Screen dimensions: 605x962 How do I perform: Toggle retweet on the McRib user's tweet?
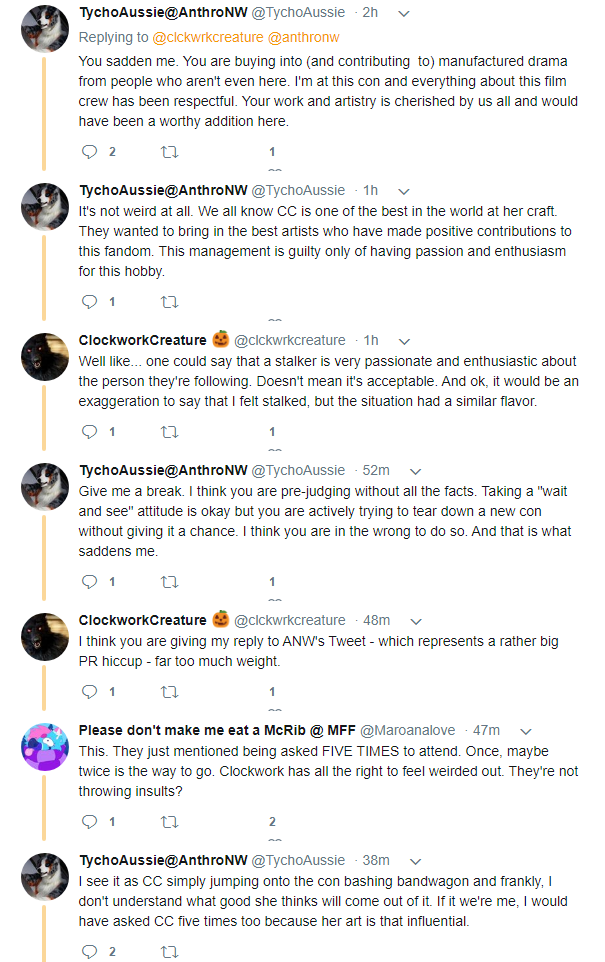[x=170, y=821]
